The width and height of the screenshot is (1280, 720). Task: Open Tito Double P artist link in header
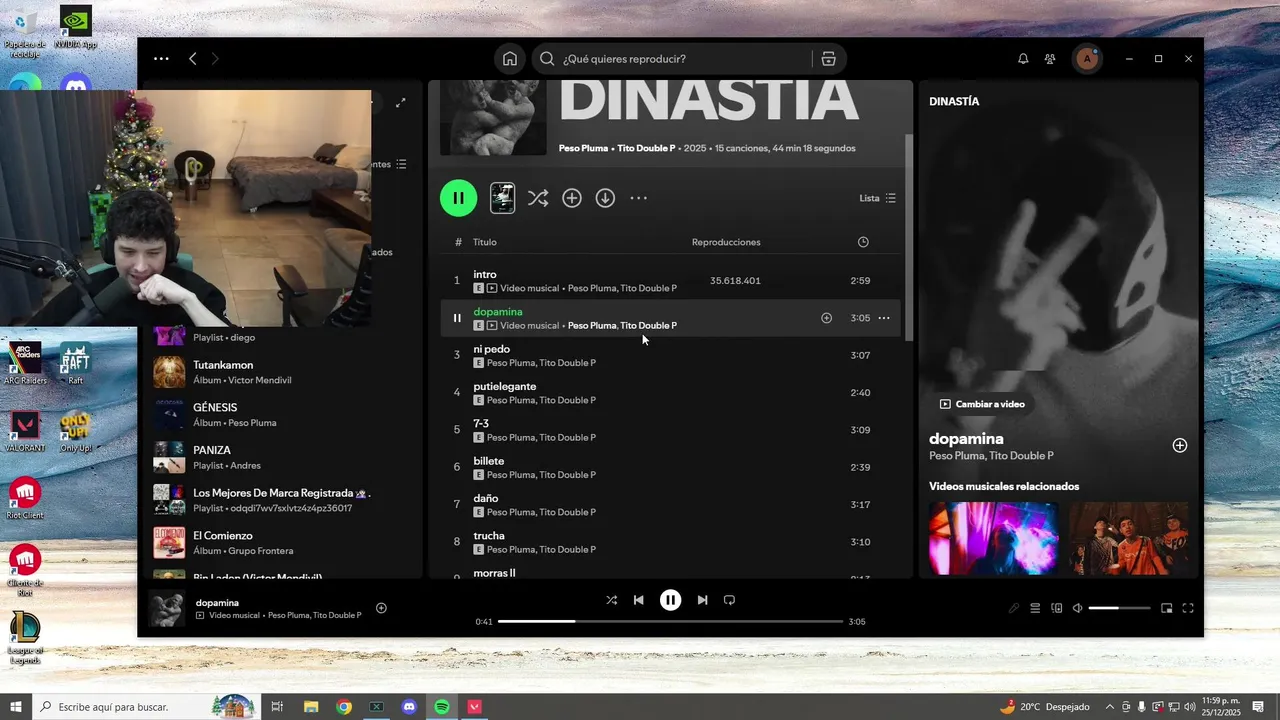(646, 148)
